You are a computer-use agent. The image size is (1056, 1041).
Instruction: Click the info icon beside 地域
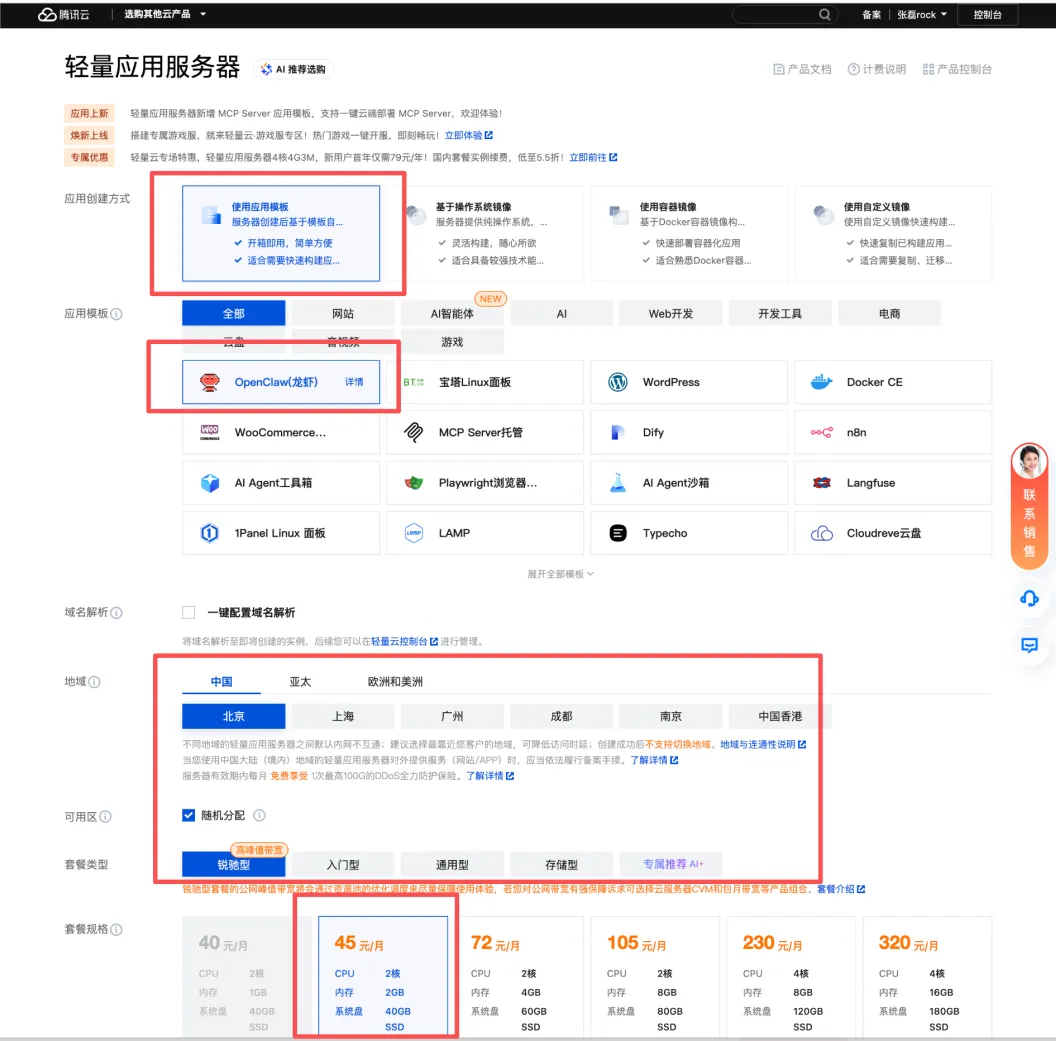[x=94, y=682]
